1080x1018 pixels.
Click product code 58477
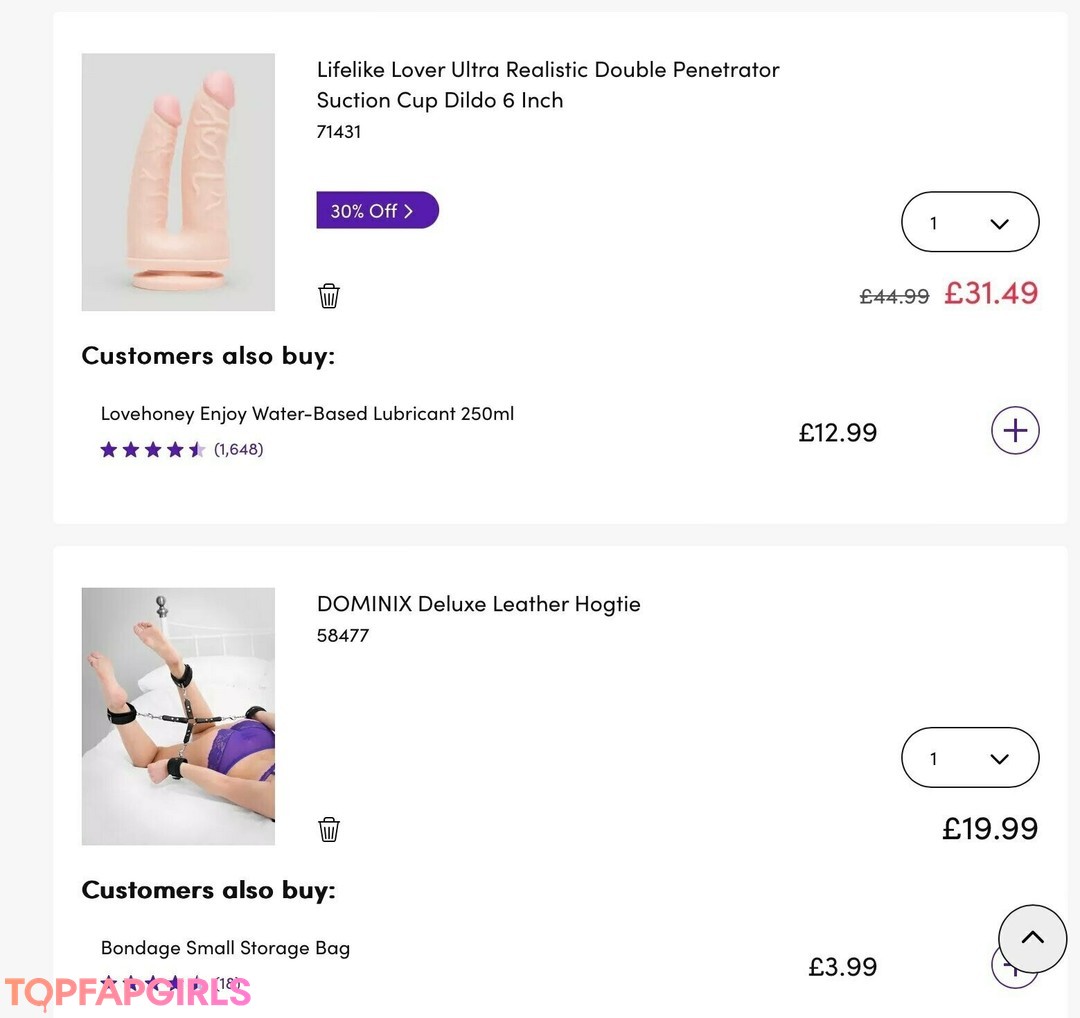[343, 636]
